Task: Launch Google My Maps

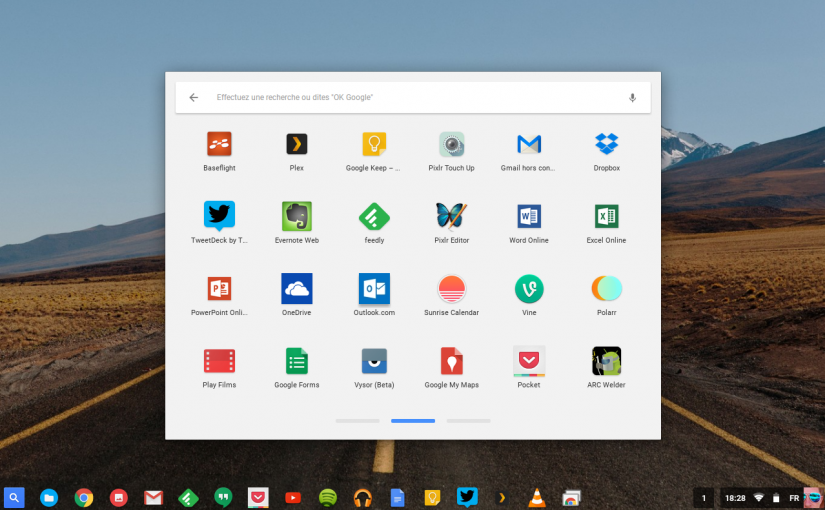Action: 451,361
